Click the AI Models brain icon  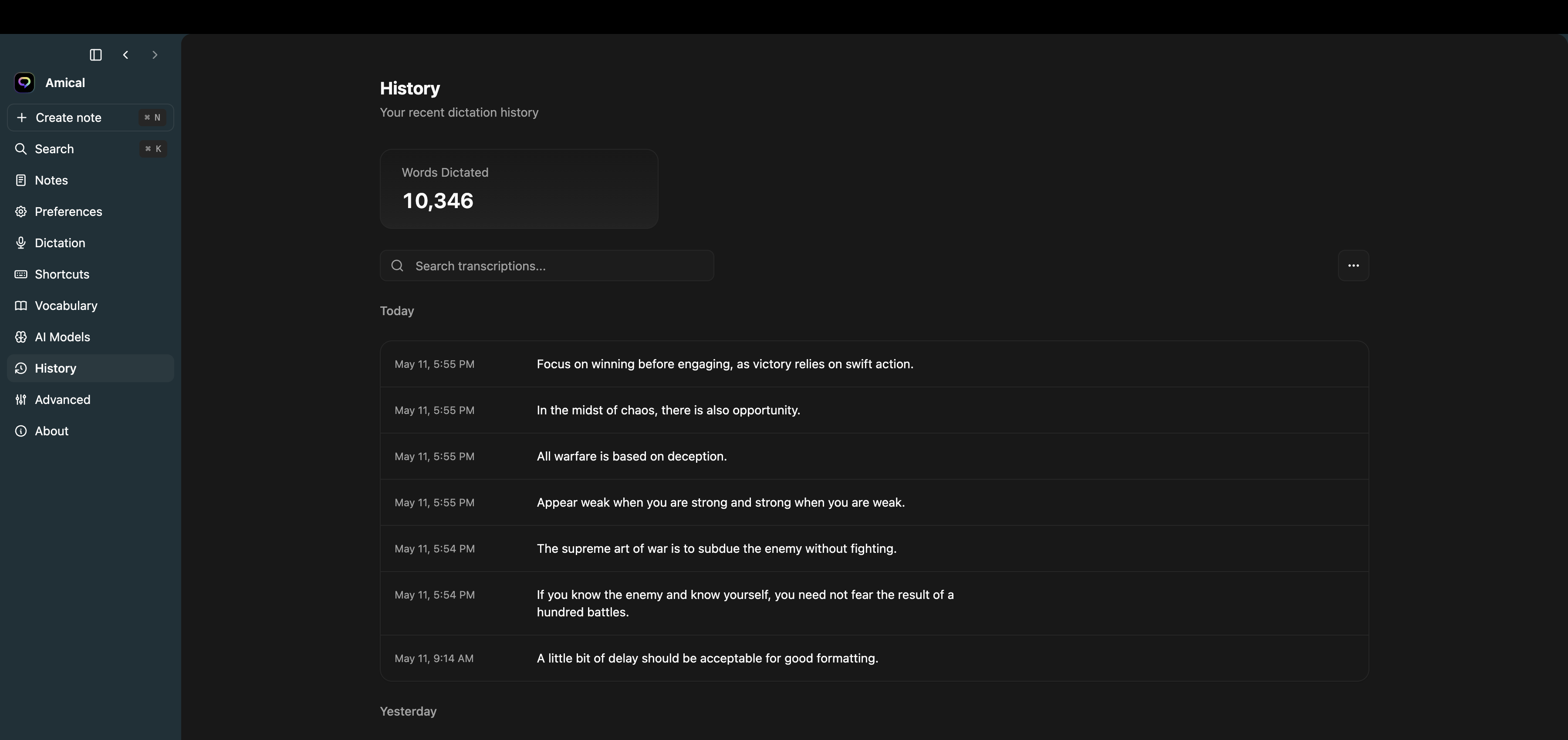21,337
